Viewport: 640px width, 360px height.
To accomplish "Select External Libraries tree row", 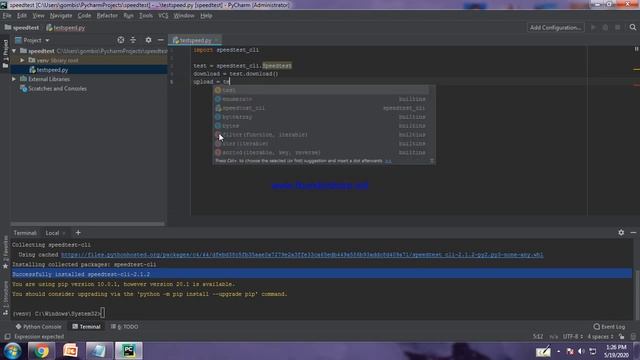I will [x=89, y=79].
